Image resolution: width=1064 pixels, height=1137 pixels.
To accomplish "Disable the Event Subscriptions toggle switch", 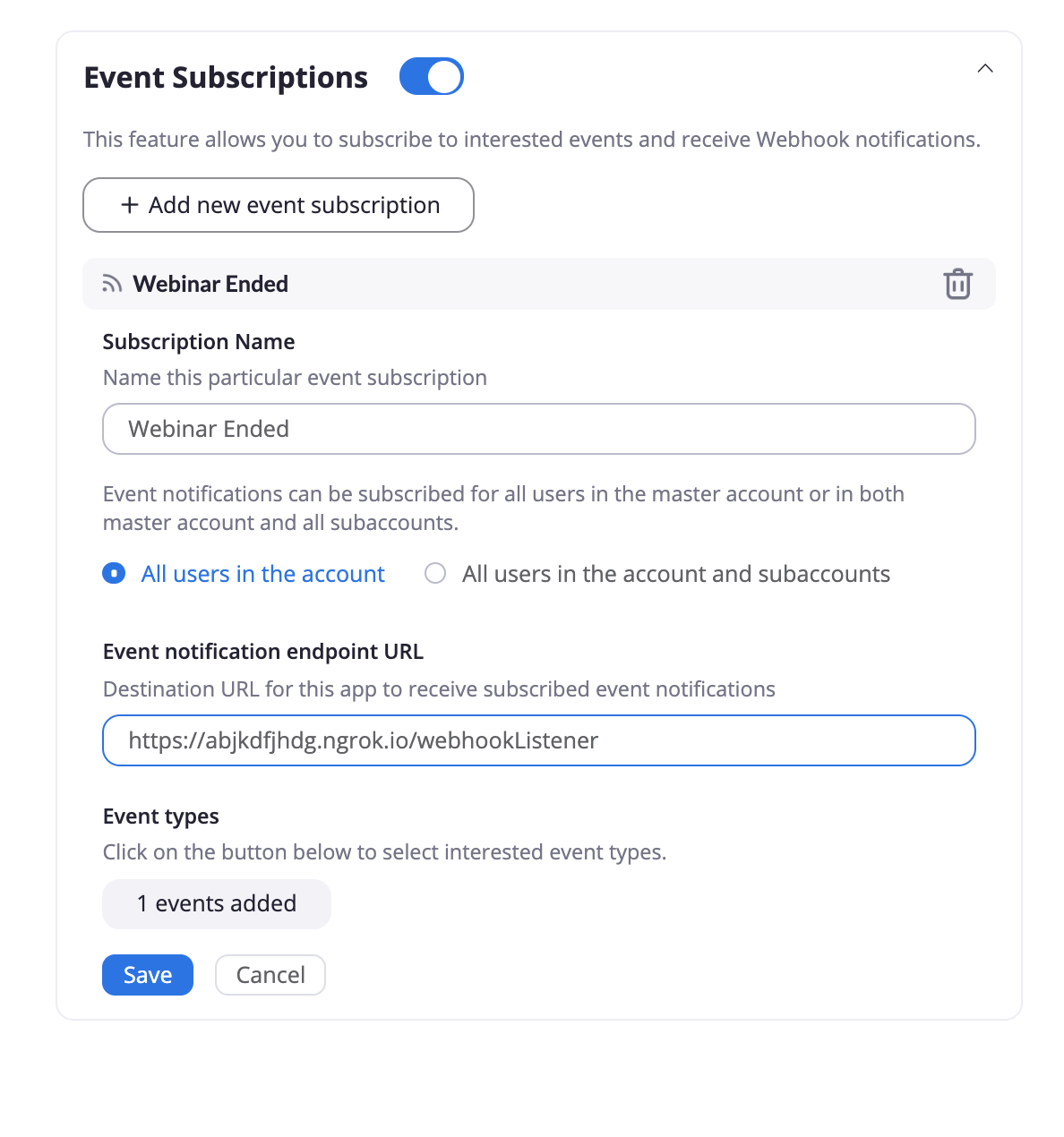I will click(x=432, y=77).
